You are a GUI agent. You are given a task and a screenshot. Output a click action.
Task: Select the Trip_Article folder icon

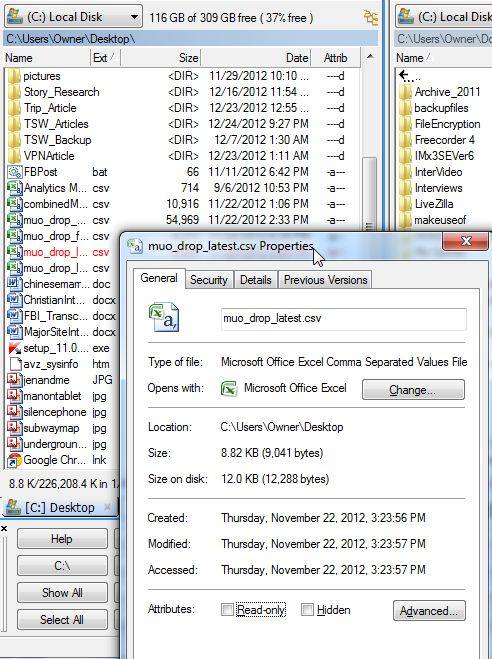(x=14, y=108)
